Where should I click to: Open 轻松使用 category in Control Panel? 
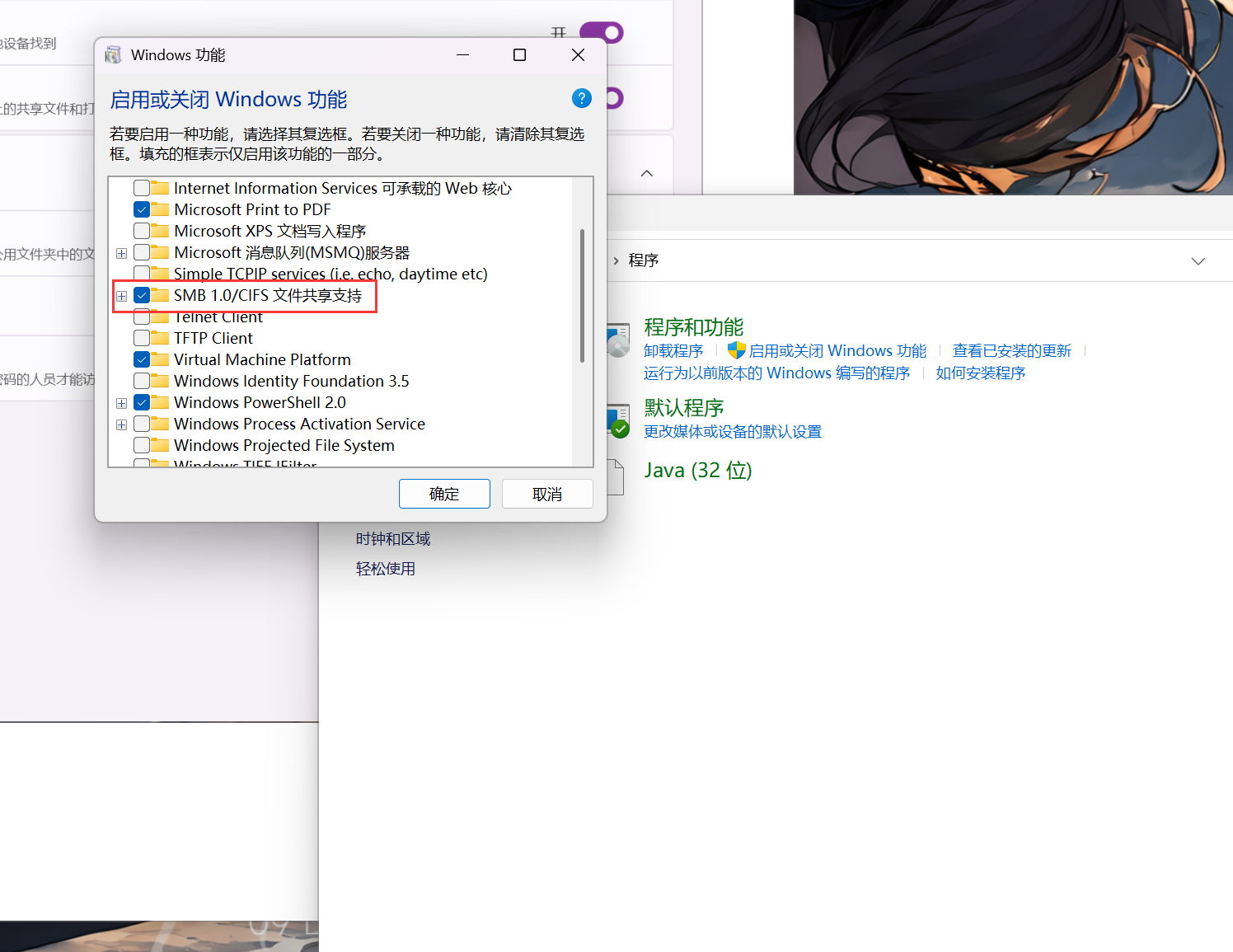(x=386, y=569)
